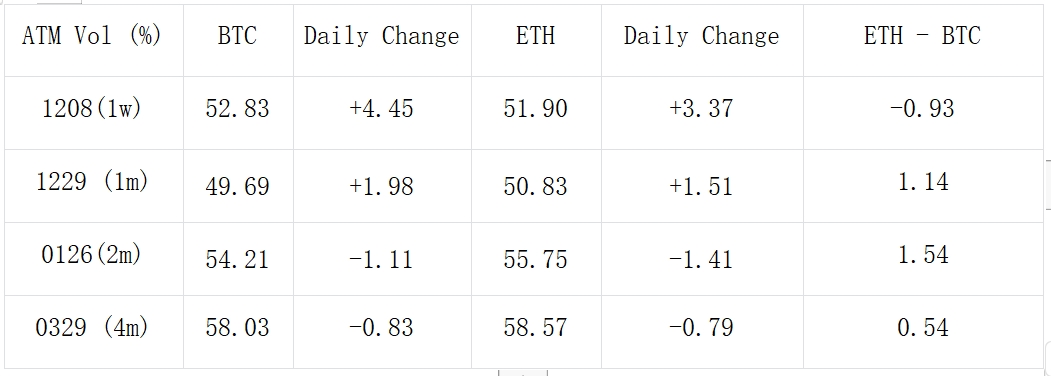The width and height of the screenshot is (1051, 376).
Task: Click the ETH - BTC header cell
Action: pos(922,40)
